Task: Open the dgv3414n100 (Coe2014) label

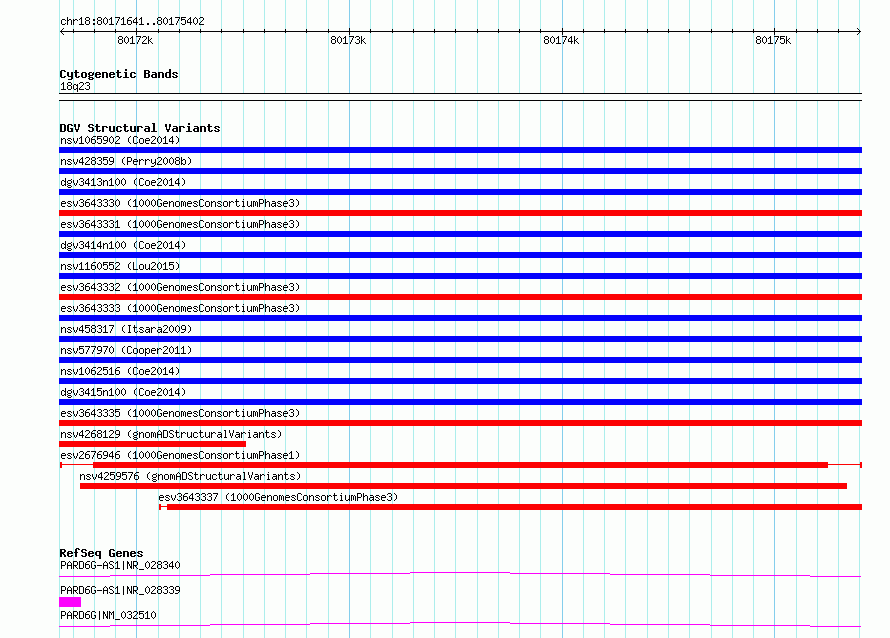Action: click(x=123, y=245)
